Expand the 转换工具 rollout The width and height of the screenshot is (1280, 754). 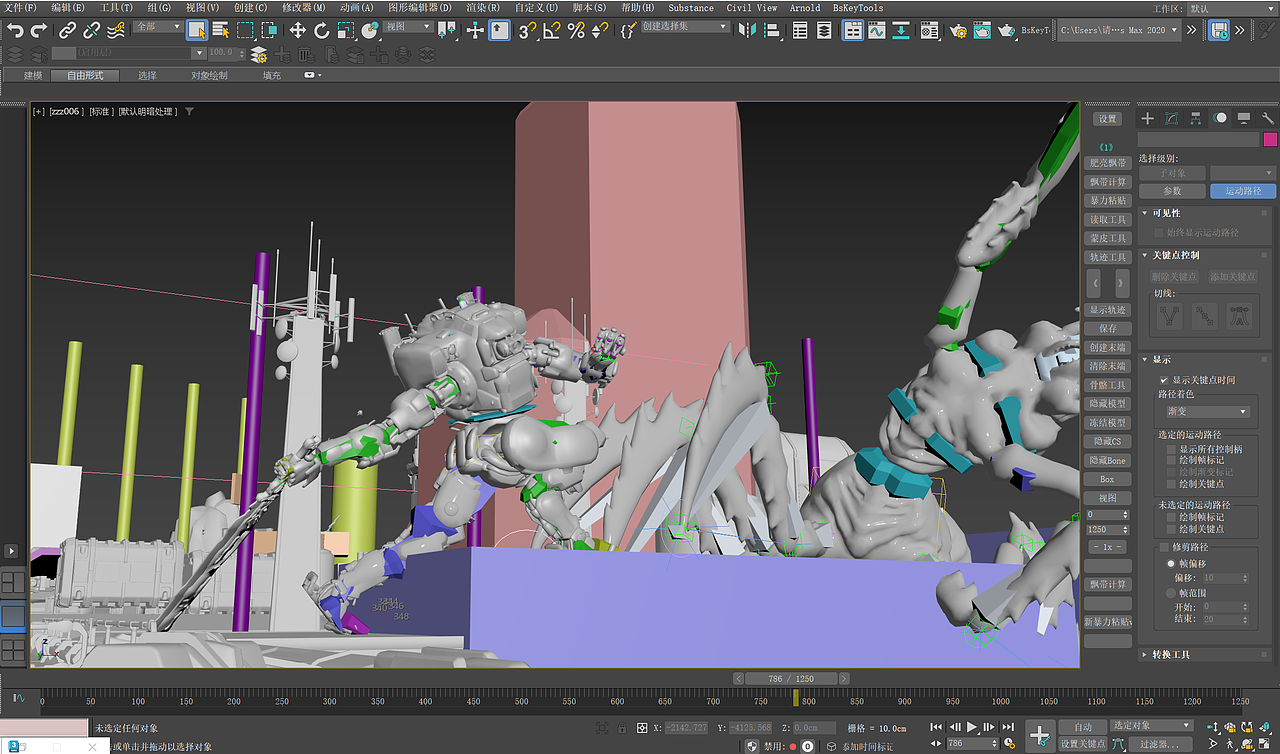coord(1170,655)
